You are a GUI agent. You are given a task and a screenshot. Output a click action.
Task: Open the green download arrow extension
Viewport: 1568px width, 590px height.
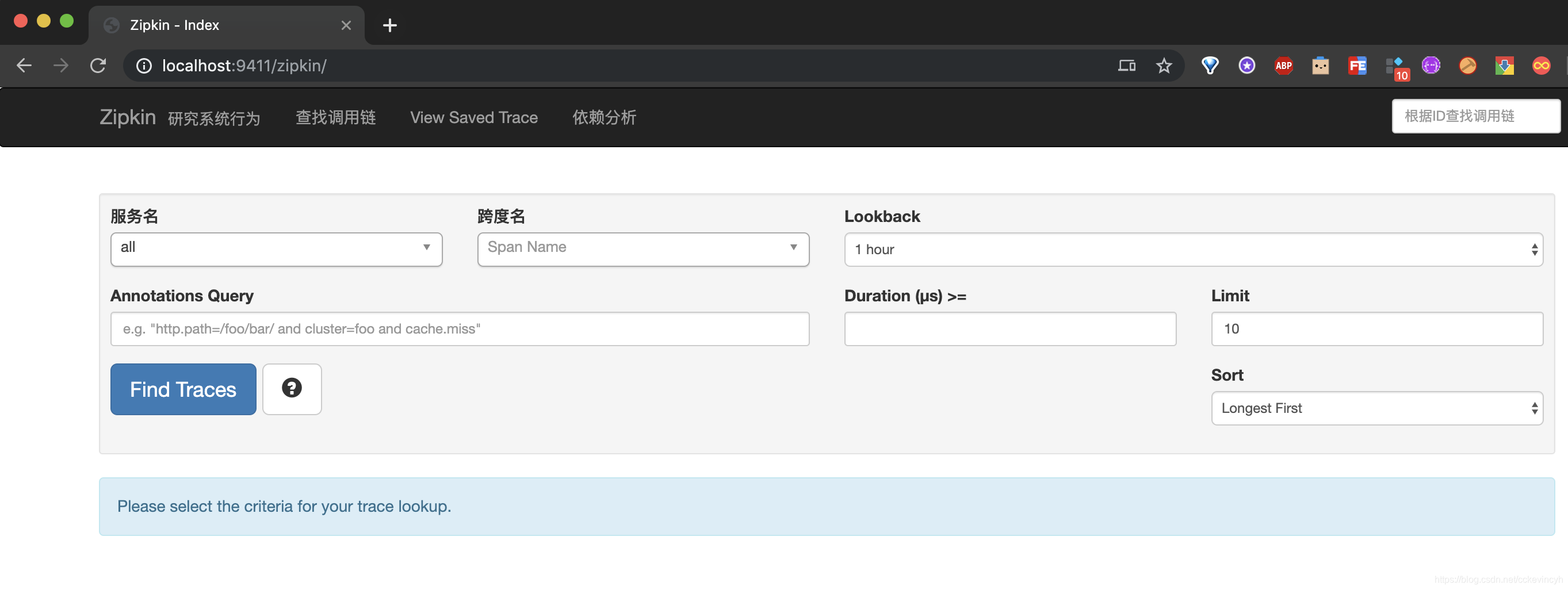[x=1504, y=66]
